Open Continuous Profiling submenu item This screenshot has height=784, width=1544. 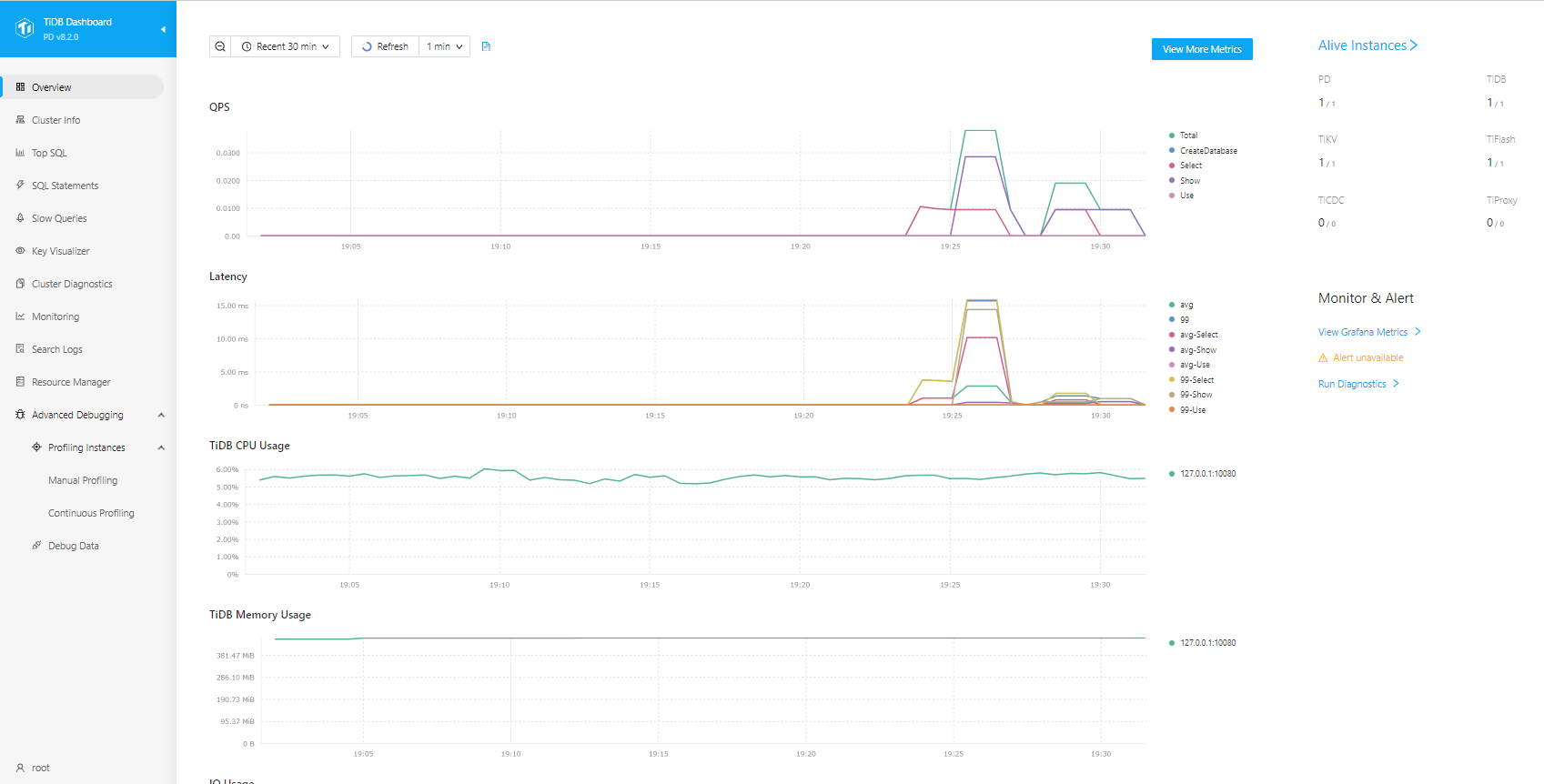coord(91,513)
